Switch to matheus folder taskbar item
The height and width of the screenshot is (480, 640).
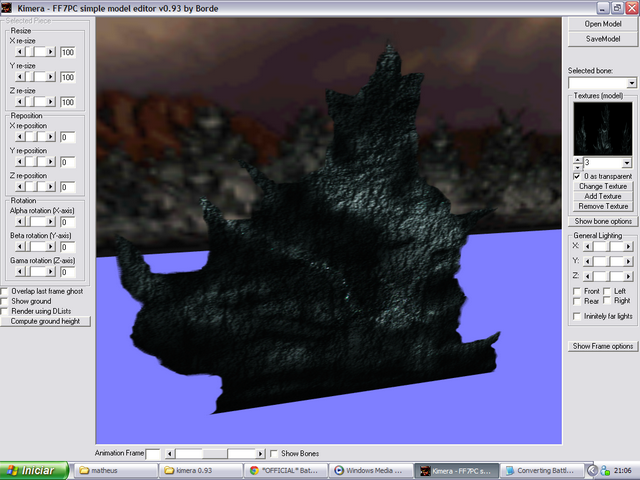coord(117,471)
